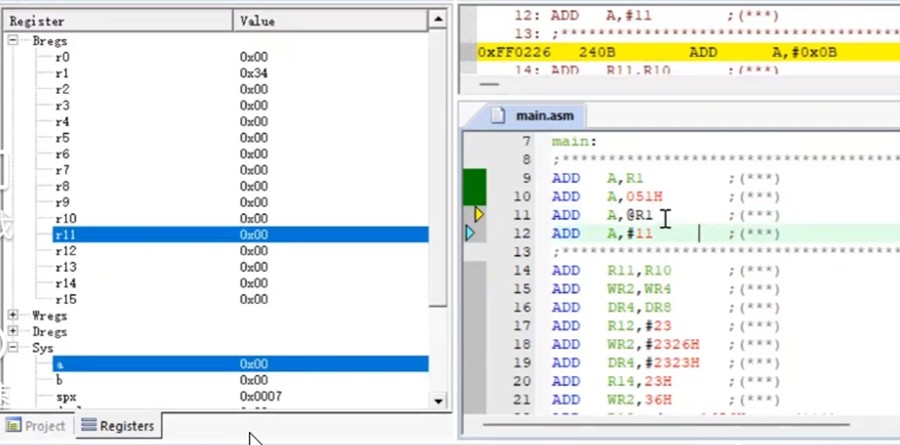Click the Project tab icon

pyautogui.click(x=14, y=426)
